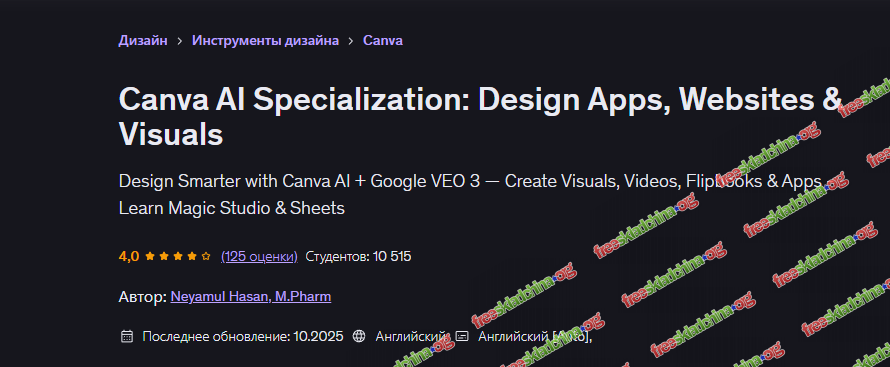Screen dimensions: 890x367
Task: Click the chevron separator after Дизайн
Action: click(180, 41)
